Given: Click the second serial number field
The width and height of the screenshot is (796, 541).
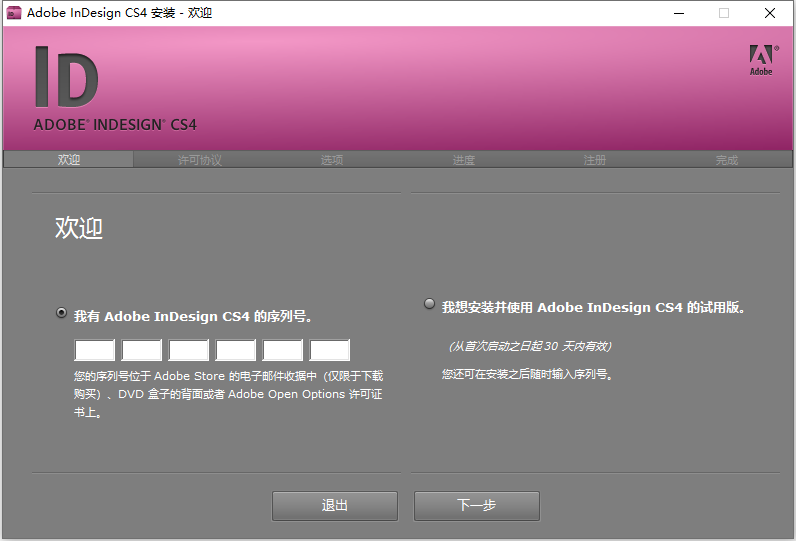Looking at the screenshot, I should click(142, 350).
